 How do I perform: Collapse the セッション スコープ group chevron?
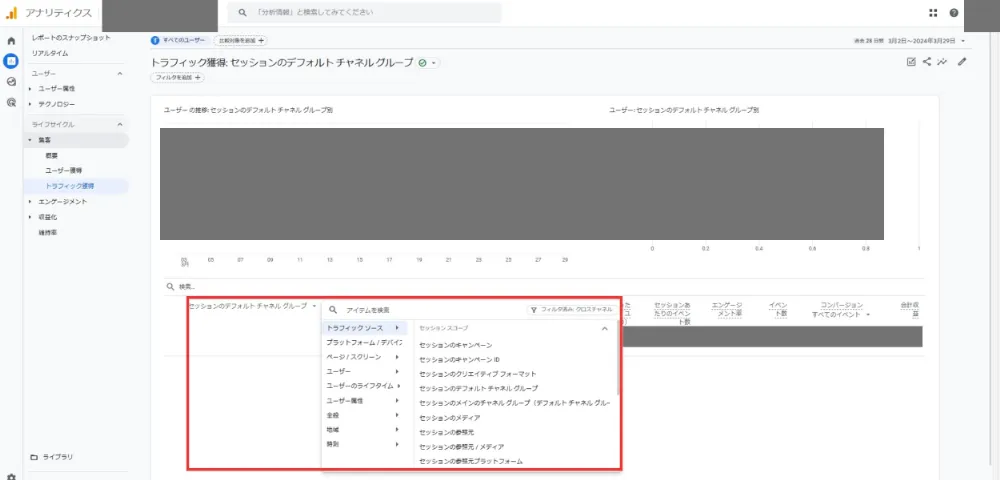point(605,329)
